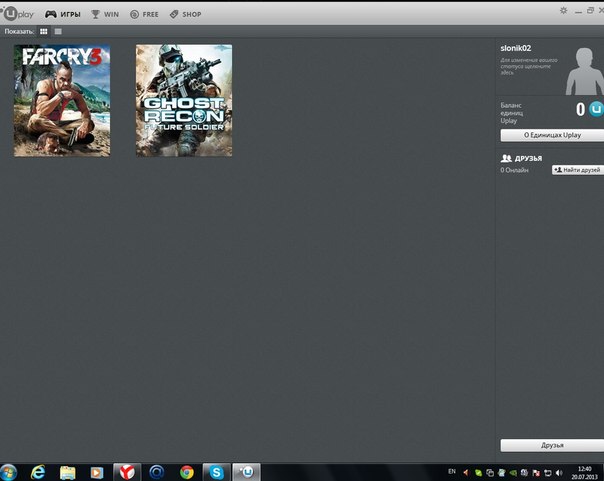Open Ghost Recon Future Soldier cover

click(x=184, y=101)
